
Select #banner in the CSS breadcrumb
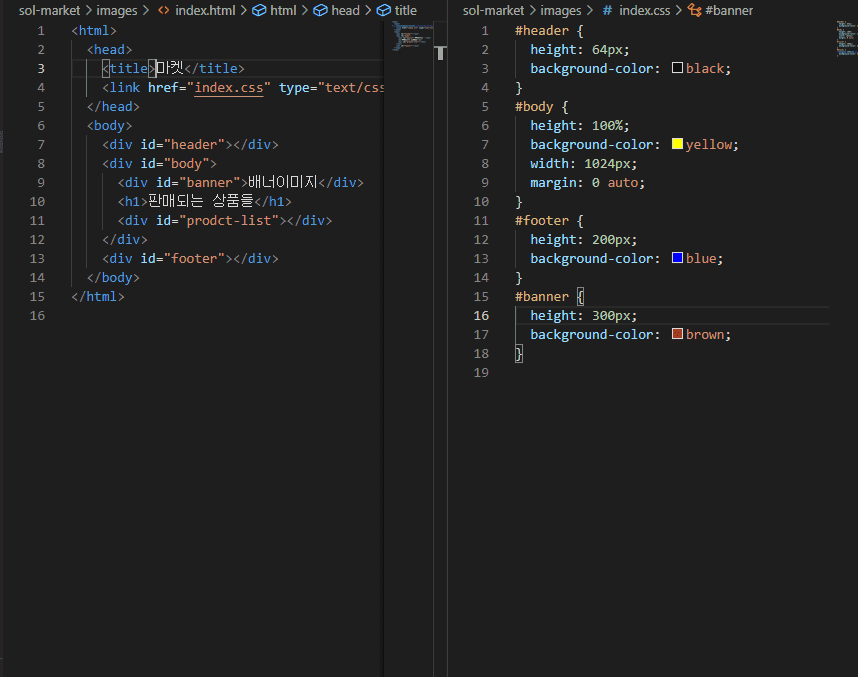pos(729,10)
